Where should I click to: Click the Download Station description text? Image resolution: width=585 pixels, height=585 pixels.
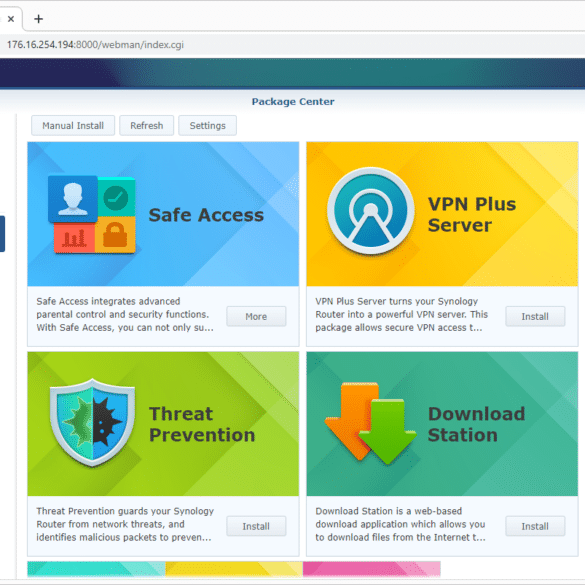click(400, 524)
